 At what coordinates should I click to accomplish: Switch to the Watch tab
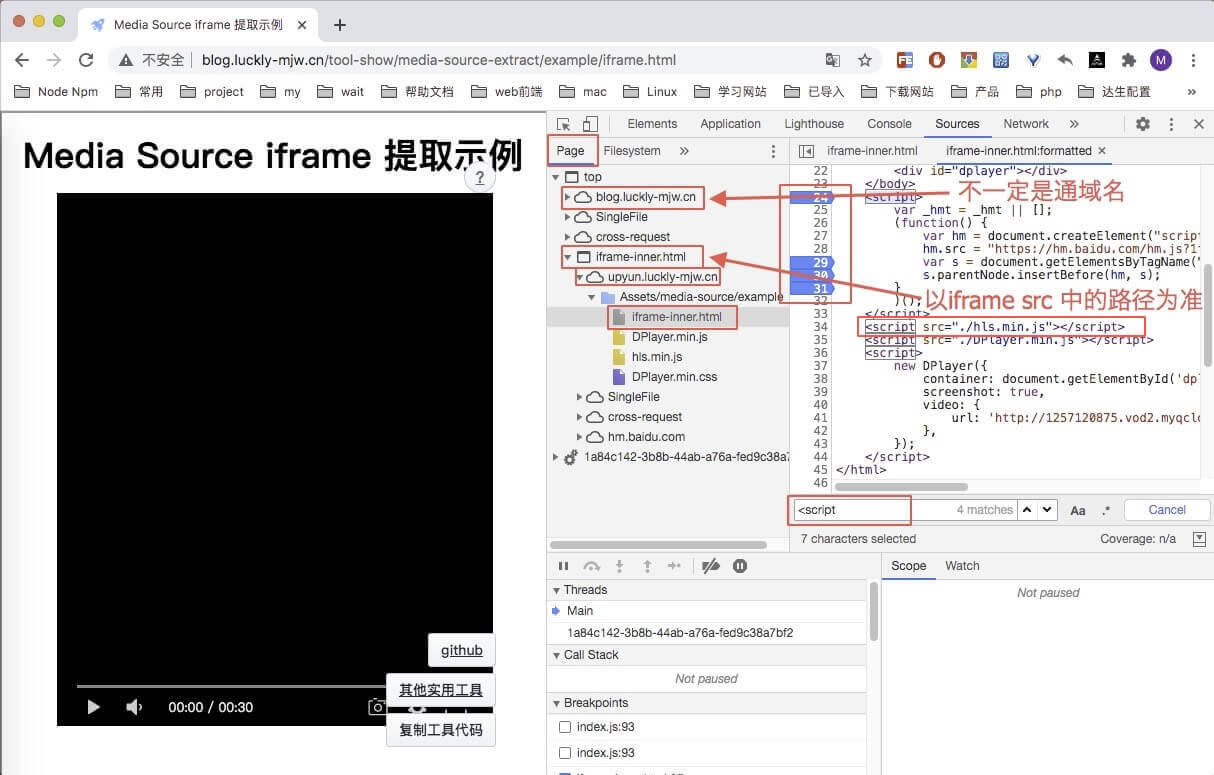point(962,566)
